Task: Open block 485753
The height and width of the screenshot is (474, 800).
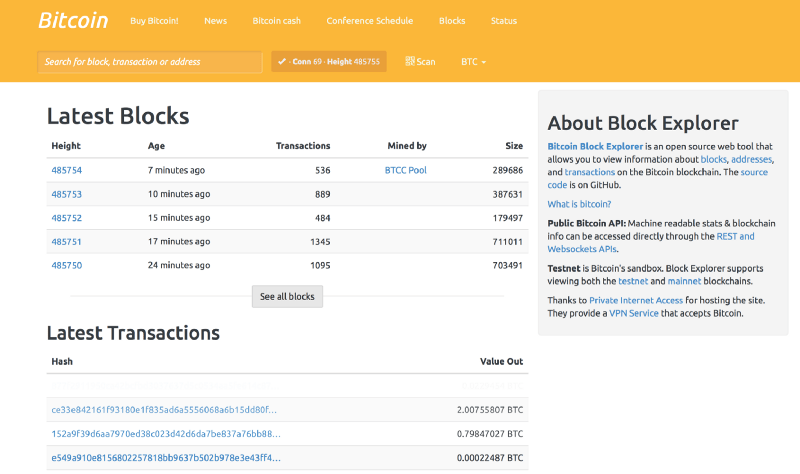Action: point(66,194)
